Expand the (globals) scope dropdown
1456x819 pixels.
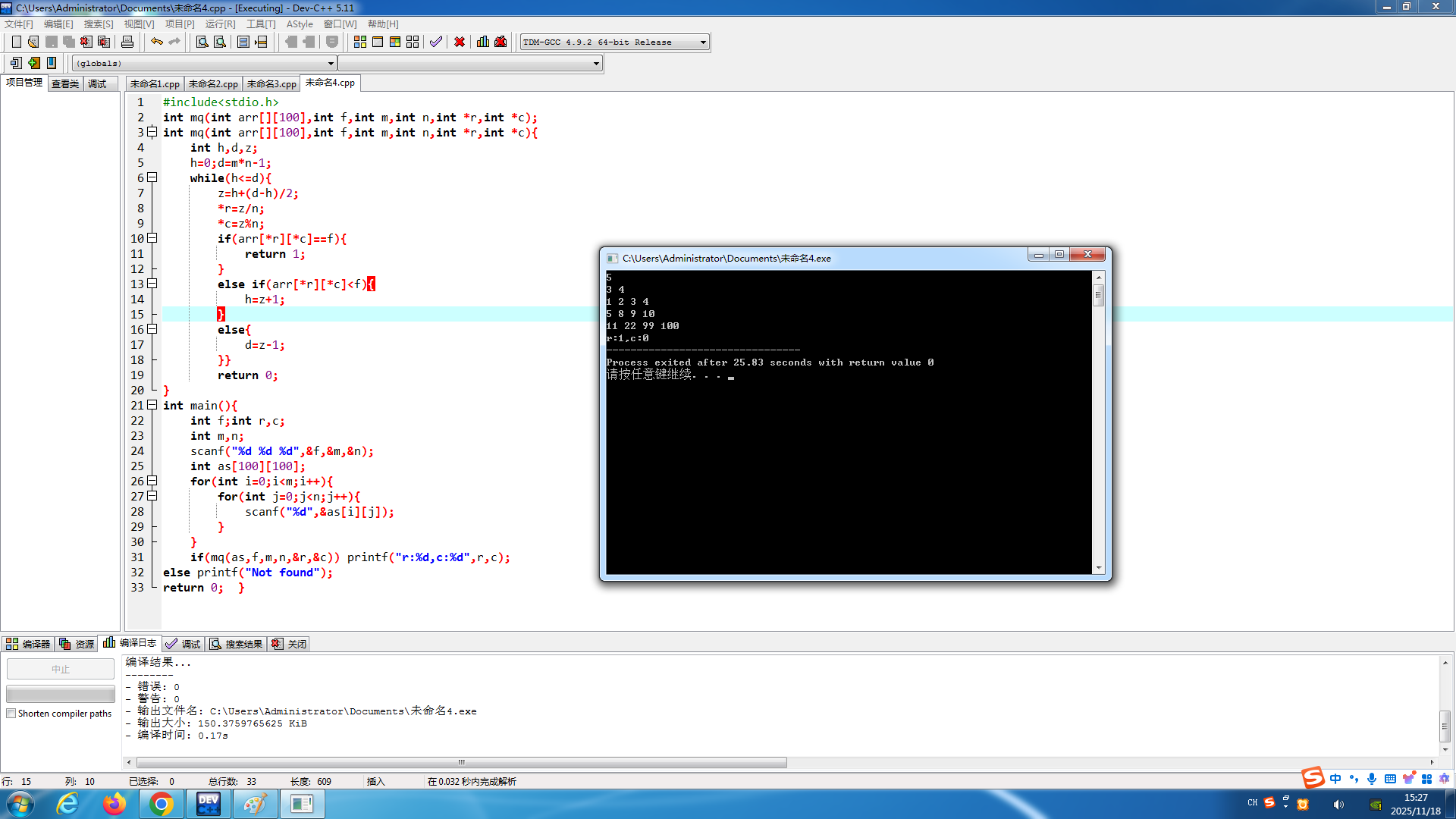(331, 64)
